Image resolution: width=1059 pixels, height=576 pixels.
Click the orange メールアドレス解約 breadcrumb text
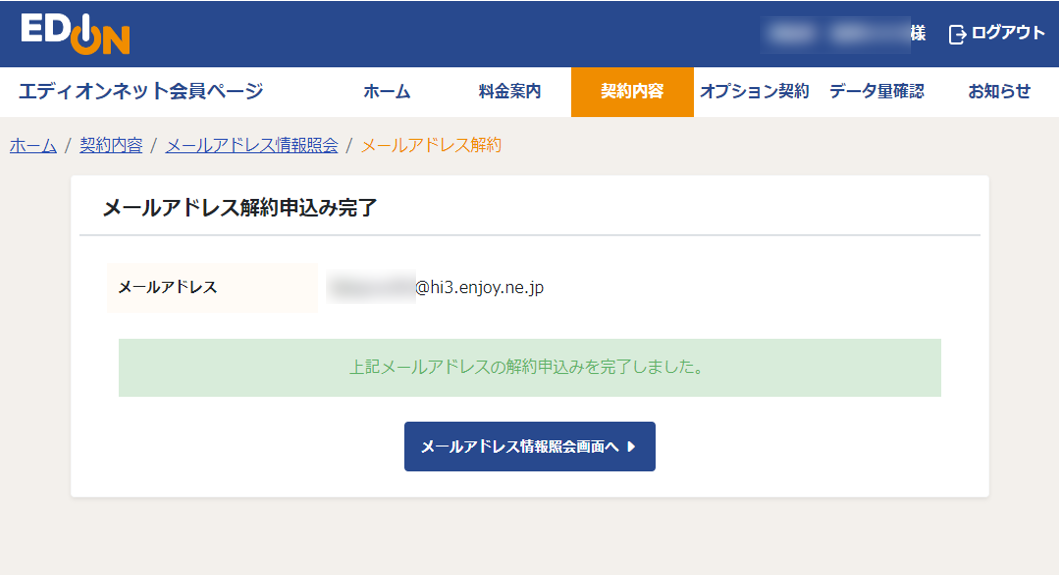(431, 145)
